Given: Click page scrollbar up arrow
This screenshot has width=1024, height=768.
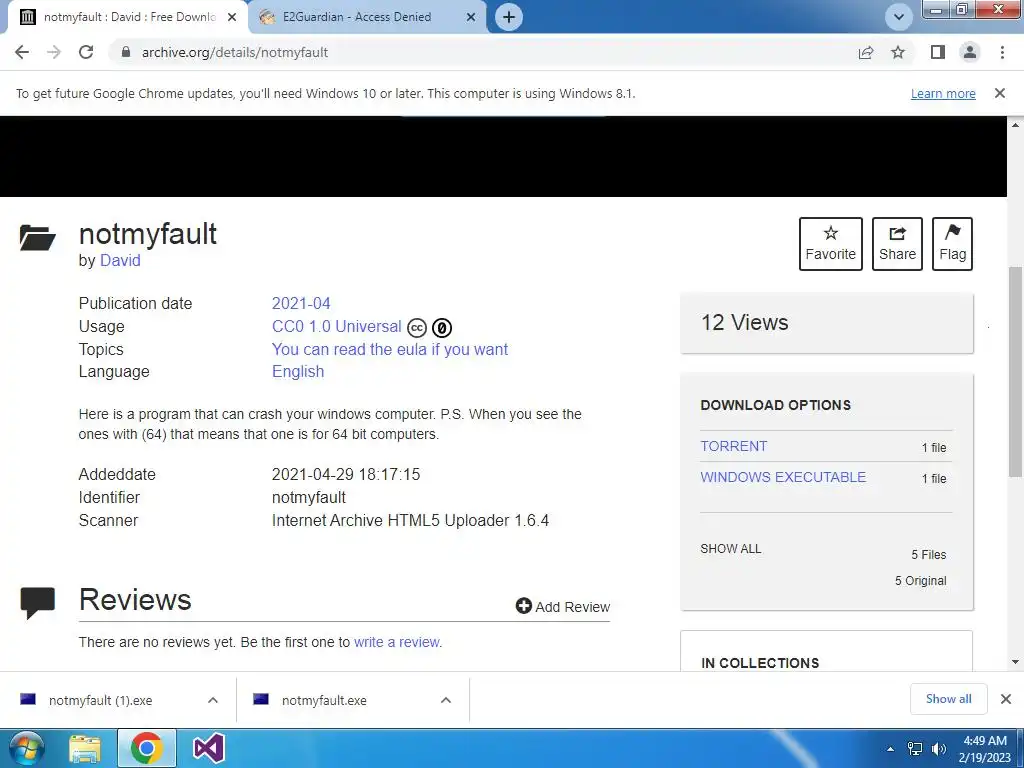Looking at the screenshot, I should 1016,125.
